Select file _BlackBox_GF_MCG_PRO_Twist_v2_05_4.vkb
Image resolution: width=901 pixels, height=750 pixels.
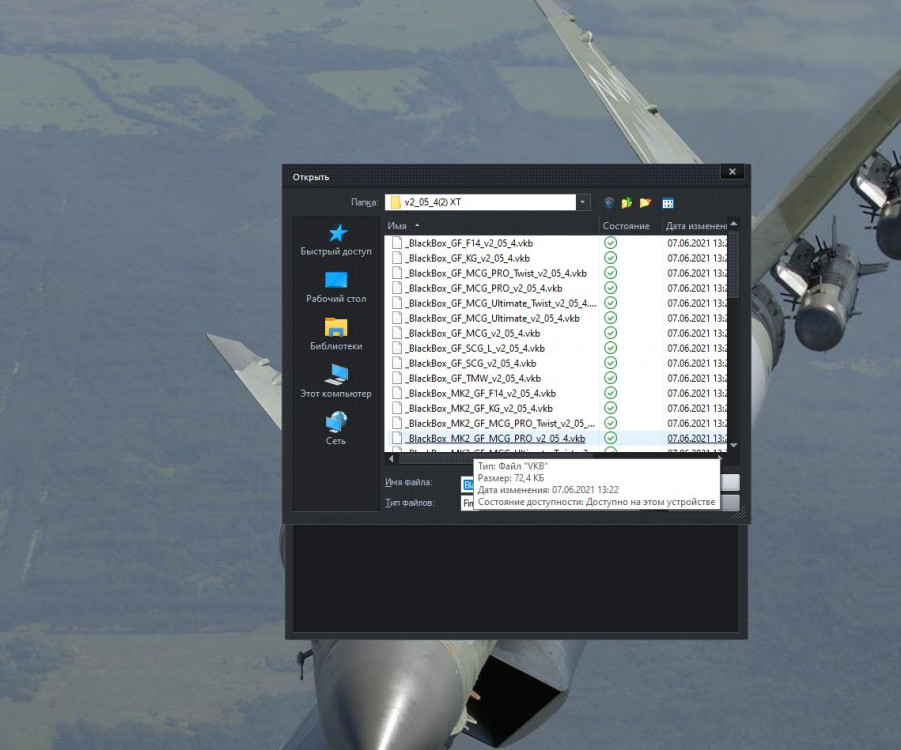coord(496,273)
